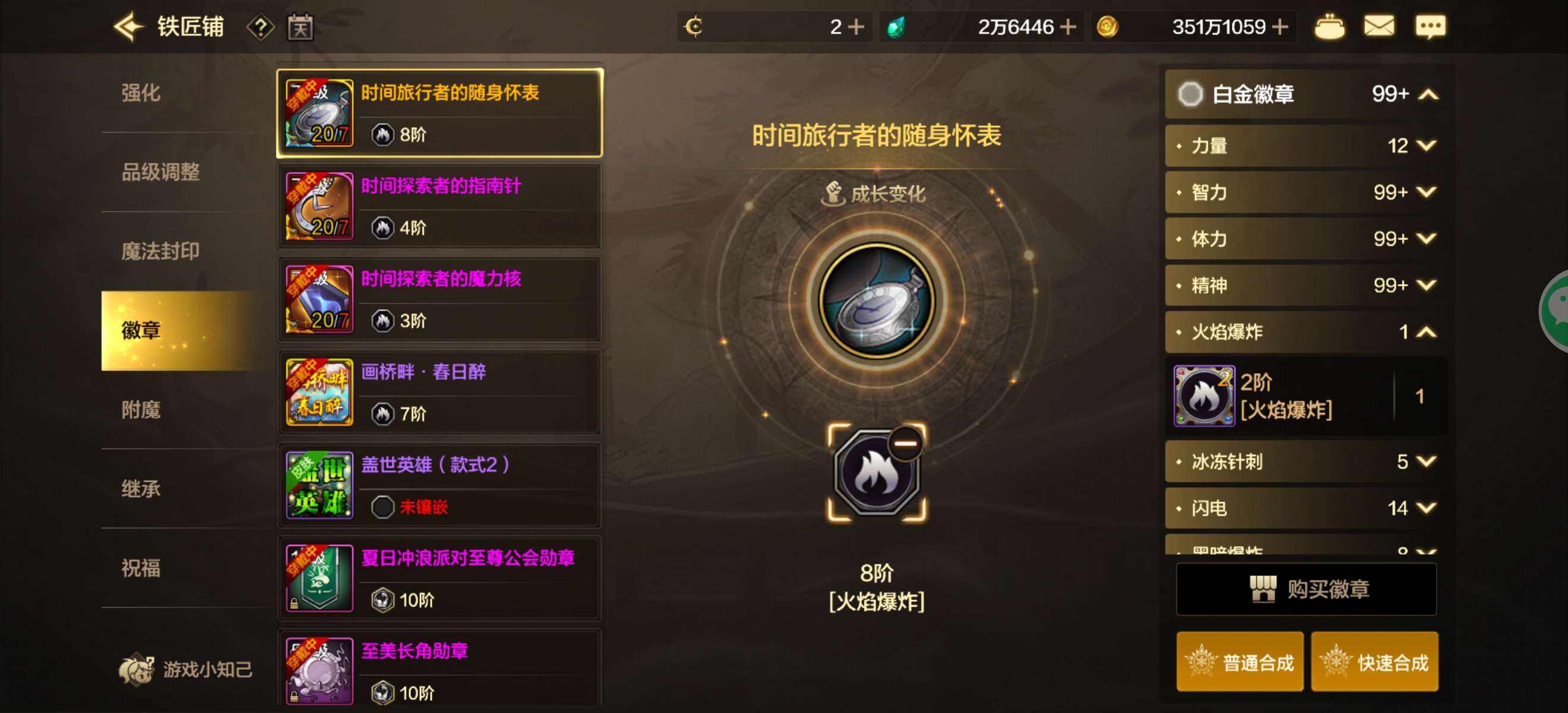Viewport: 1568px width, 713px height.
Task: Select 时间探索者的指南针 equipment entry
Action: (440, 206)
